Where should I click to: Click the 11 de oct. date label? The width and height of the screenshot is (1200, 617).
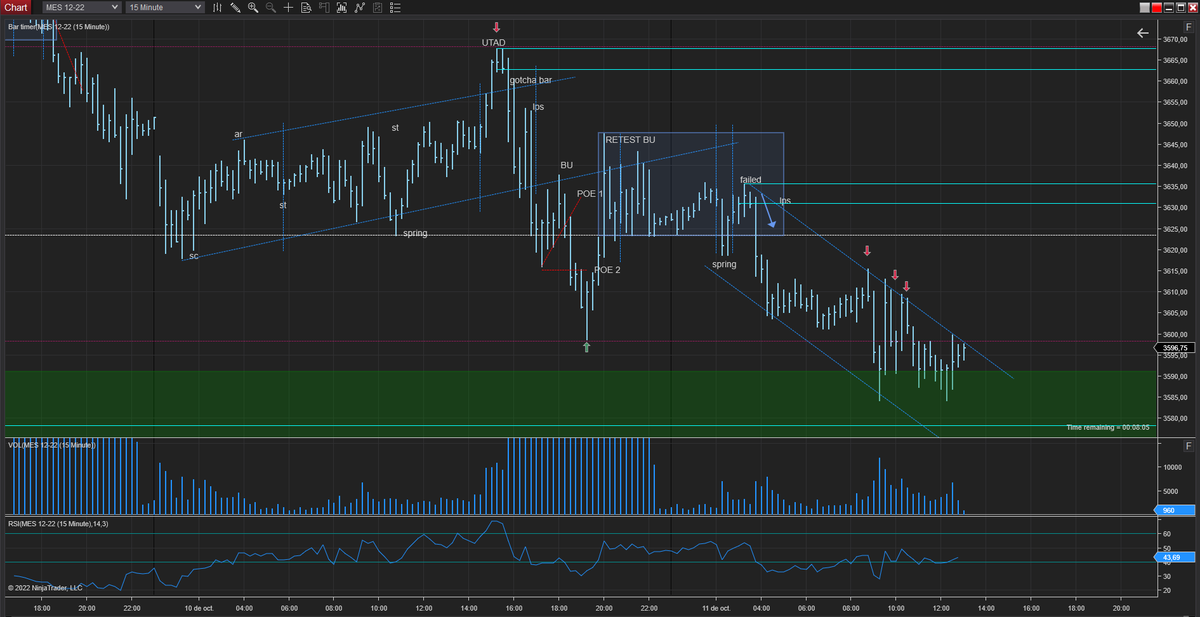tap(717, 607)
